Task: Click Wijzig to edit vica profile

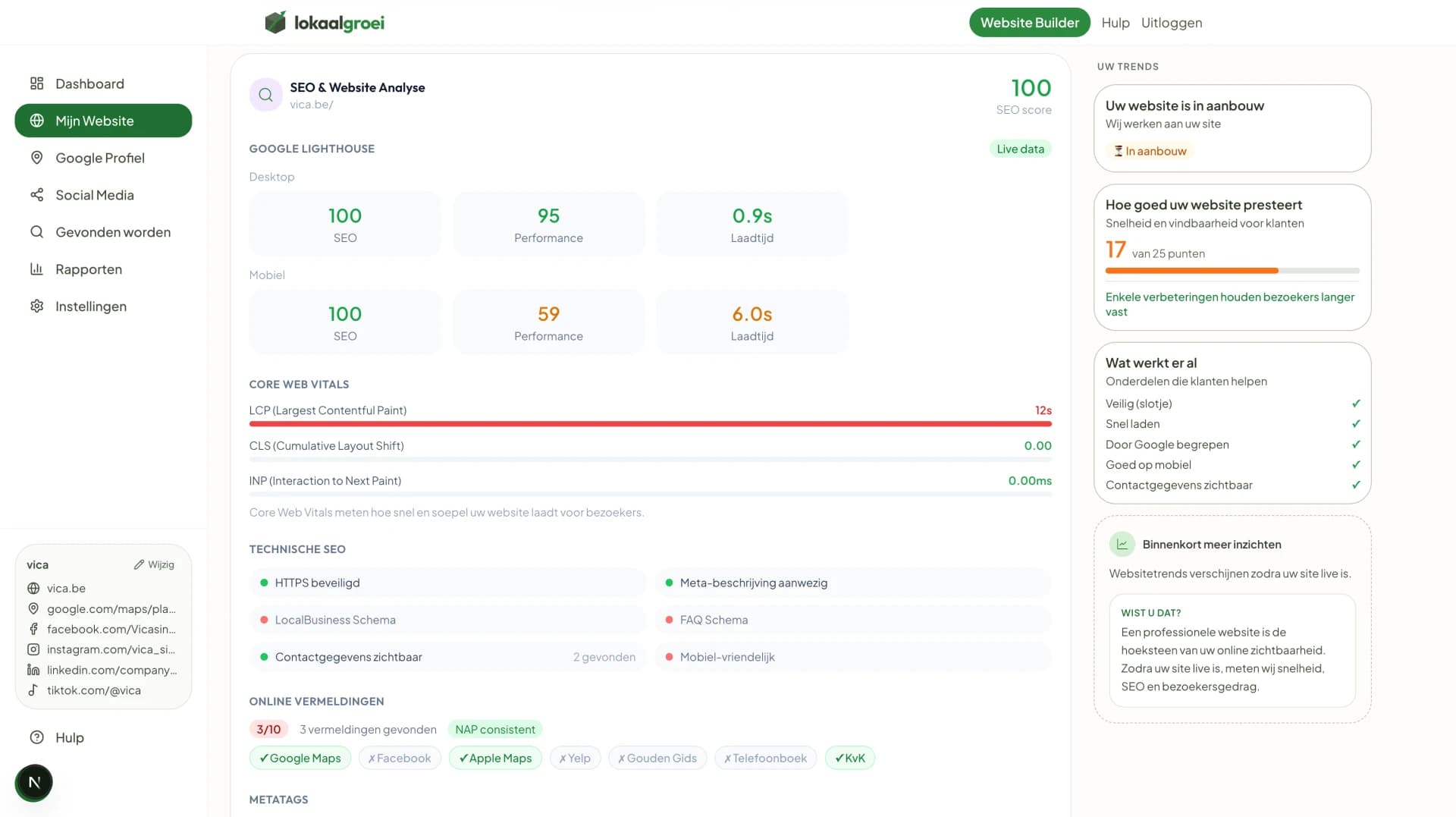Action: (x=154, y=564)
